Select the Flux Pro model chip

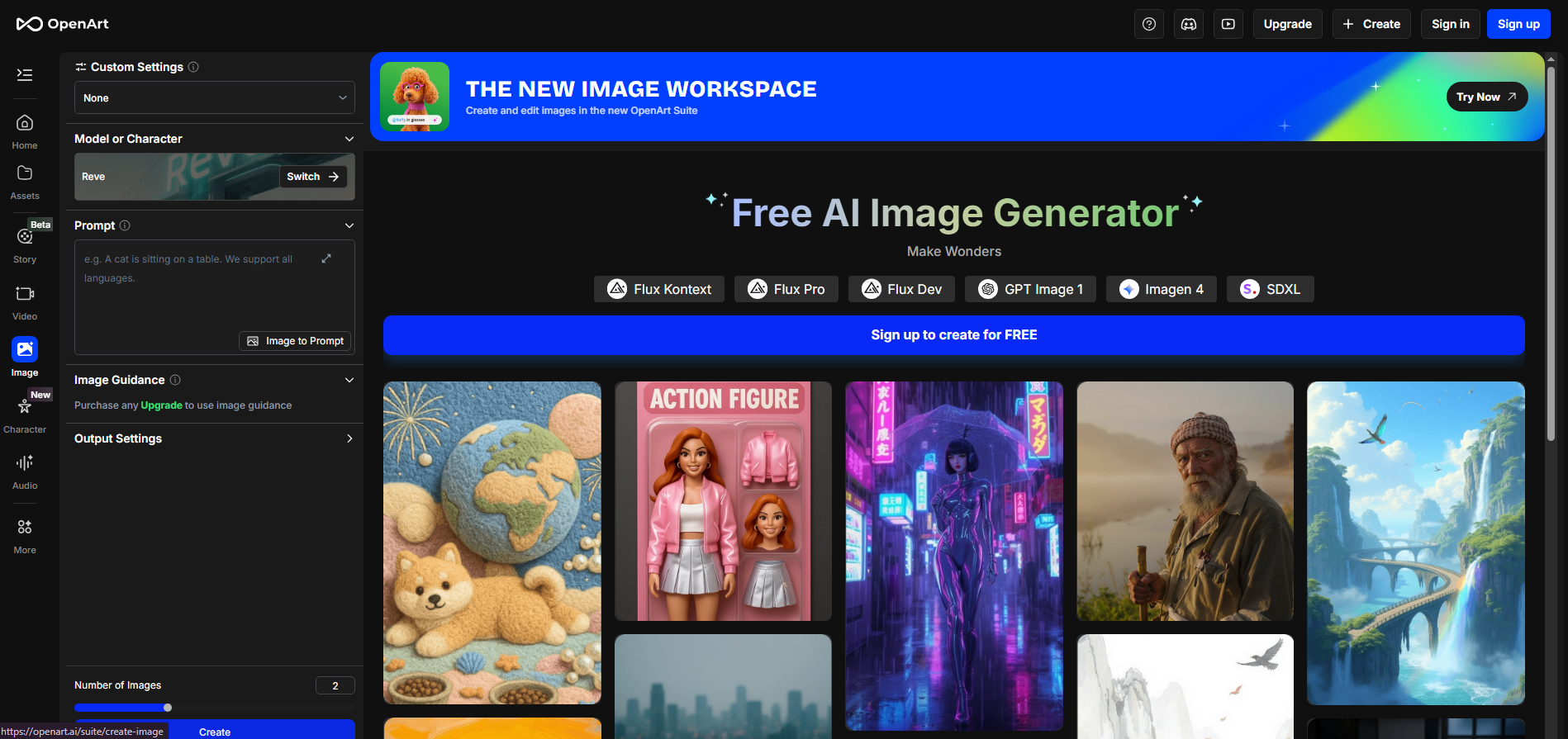pos(786,289)
